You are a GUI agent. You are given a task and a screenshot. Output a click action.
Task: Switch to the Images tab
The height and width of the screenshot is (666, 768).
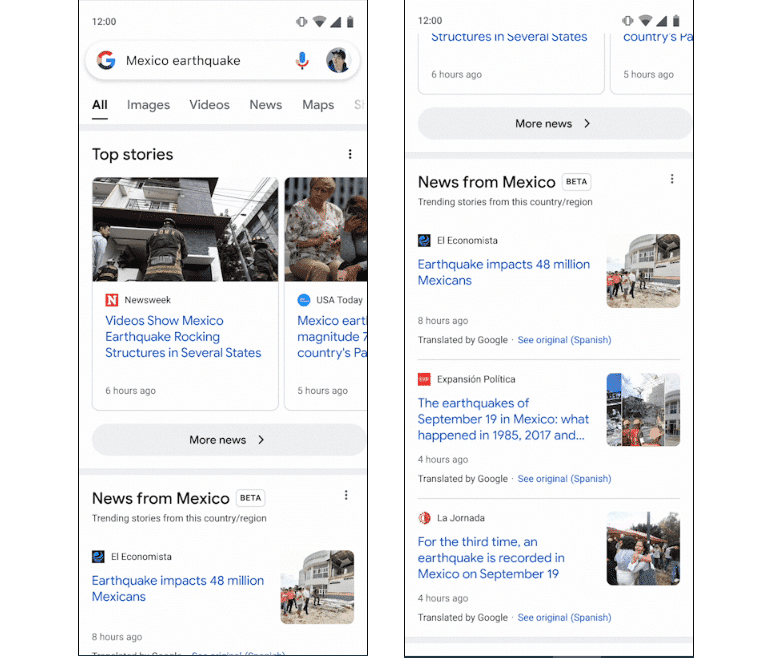pos(148,105)
